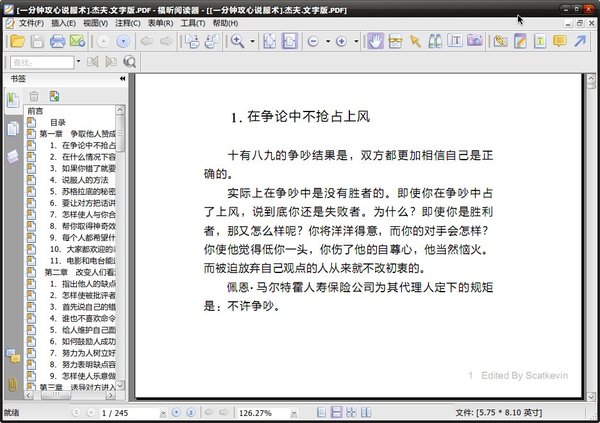Select the Snapshot camera tool
The height and width of the screenshot is (423, 600).
(x=475, y=41)
